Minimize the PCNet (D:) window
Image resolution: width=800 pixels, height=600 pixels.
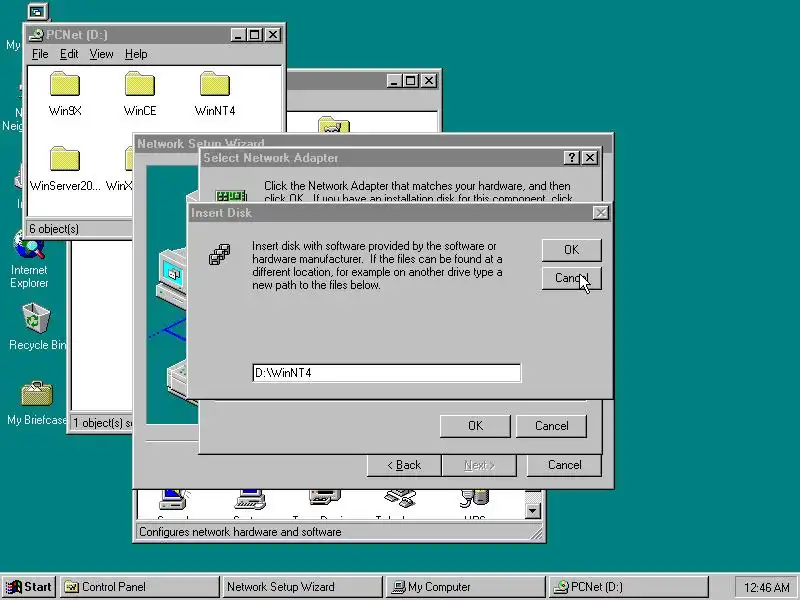[x=238, y=35]
